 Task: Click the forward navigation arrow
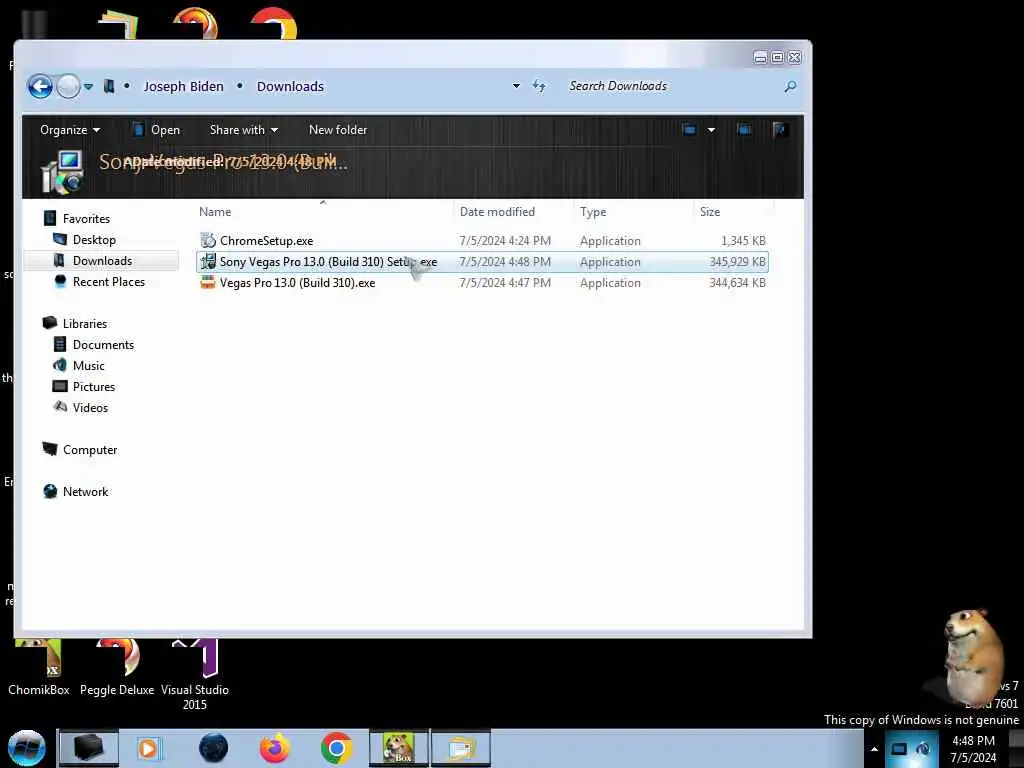click(x=68, y=86)
